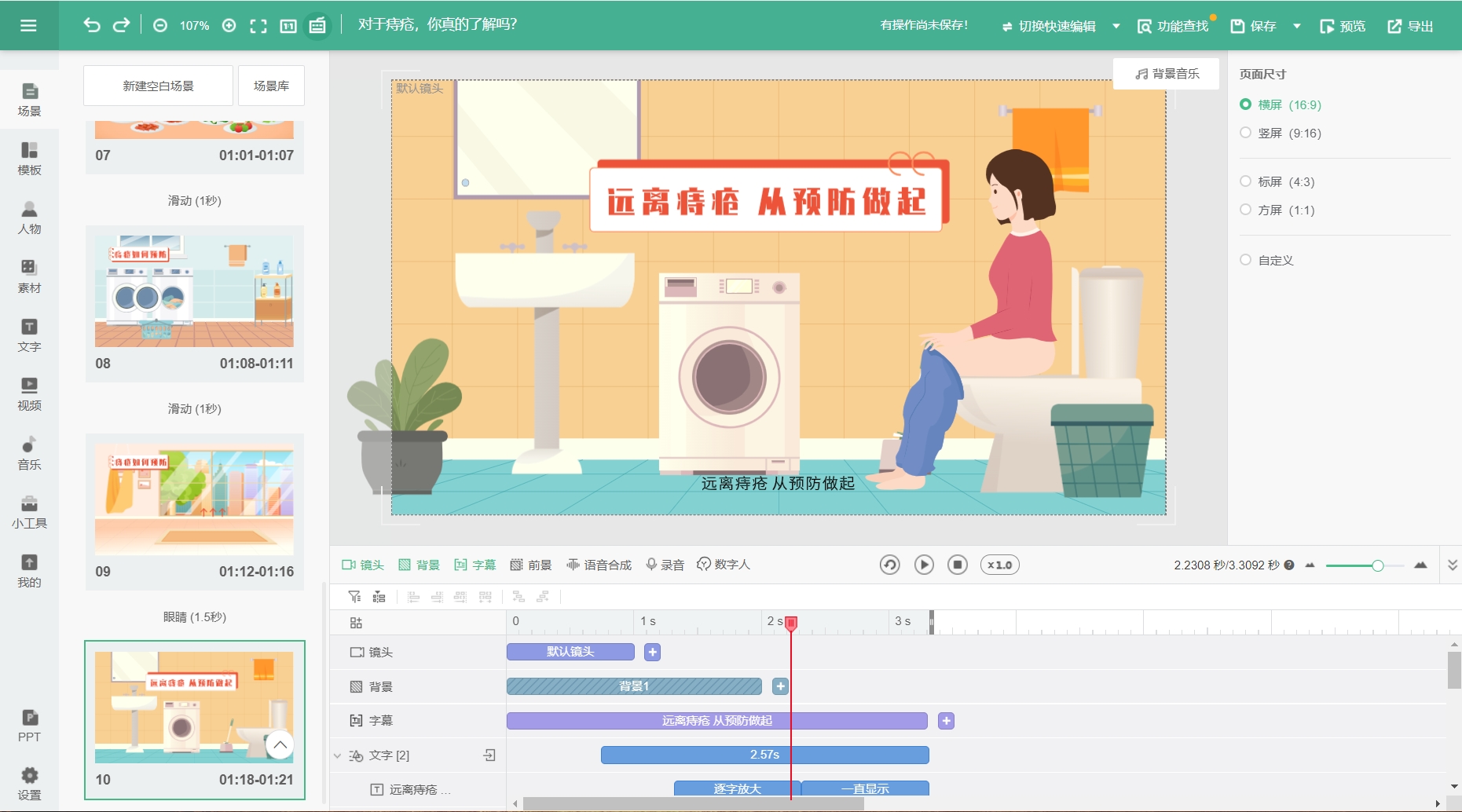The image size is (1462, 812).
Task: Open 音乐 music panel
Action: tap(29, 453)
